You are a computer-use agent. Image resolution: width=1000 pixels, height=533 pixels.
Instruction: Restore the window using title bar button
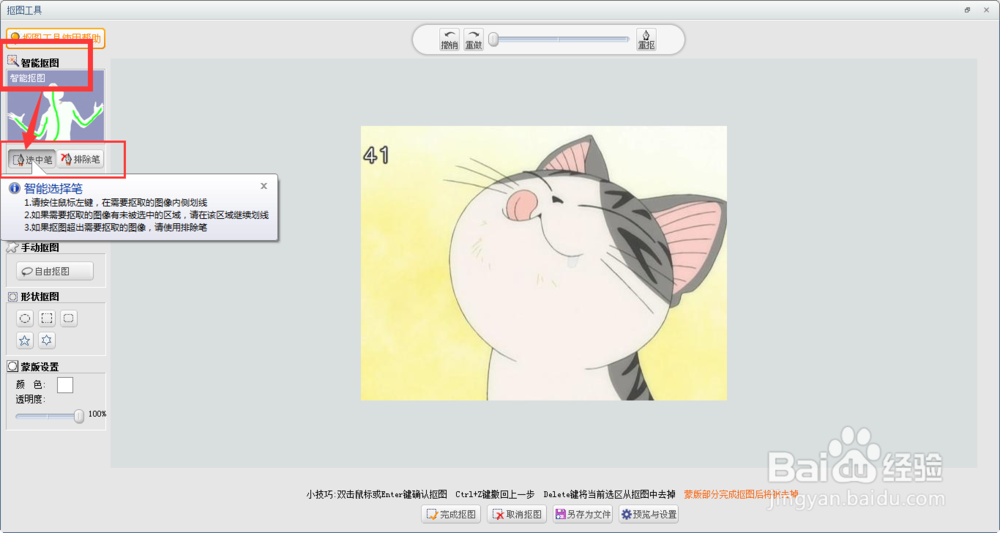pyautogui.click(x=967, y=10)
